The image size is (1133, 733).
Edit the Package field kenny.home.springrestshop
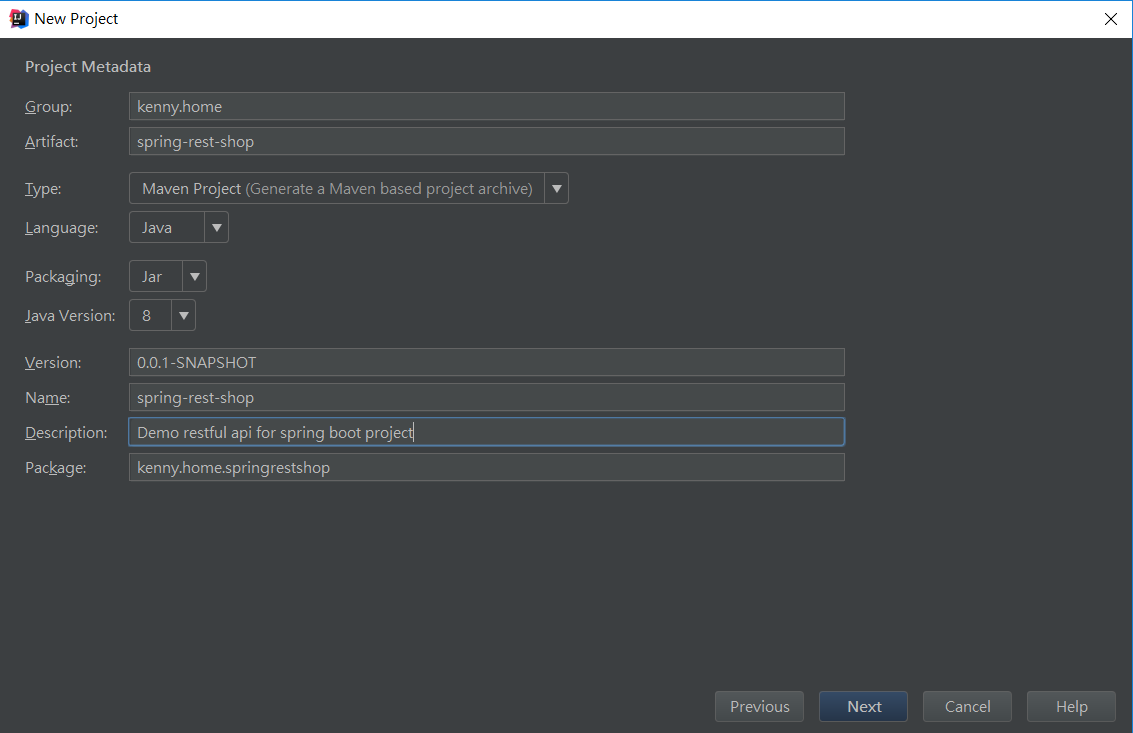(486, 467)
